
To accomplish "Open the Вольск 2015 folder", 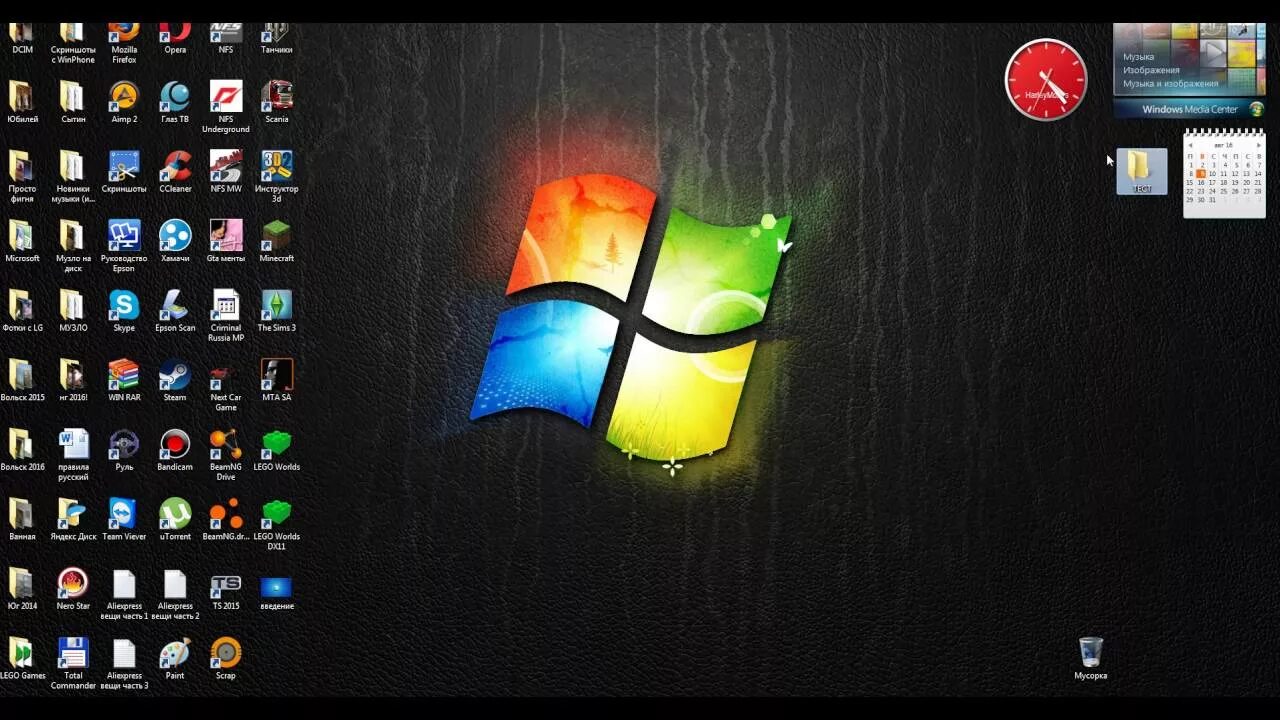I will (x=22, y=380).
